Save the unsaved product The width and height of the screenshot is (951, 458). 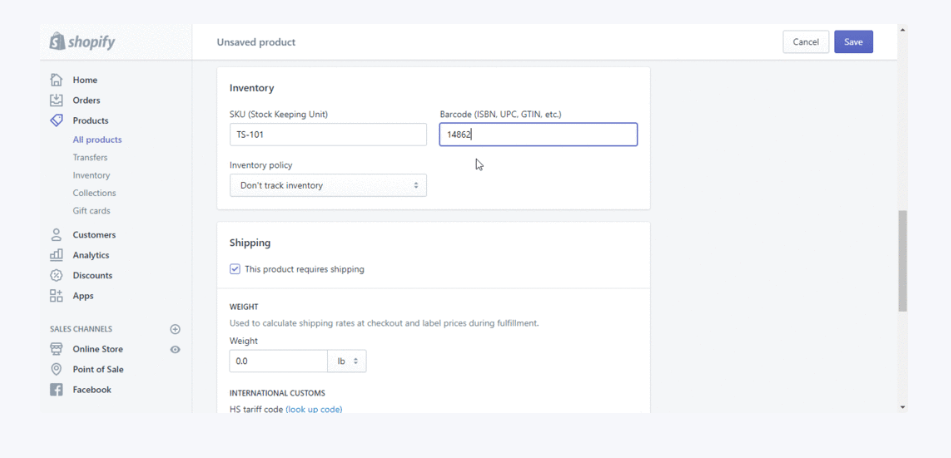pos(853,42)
